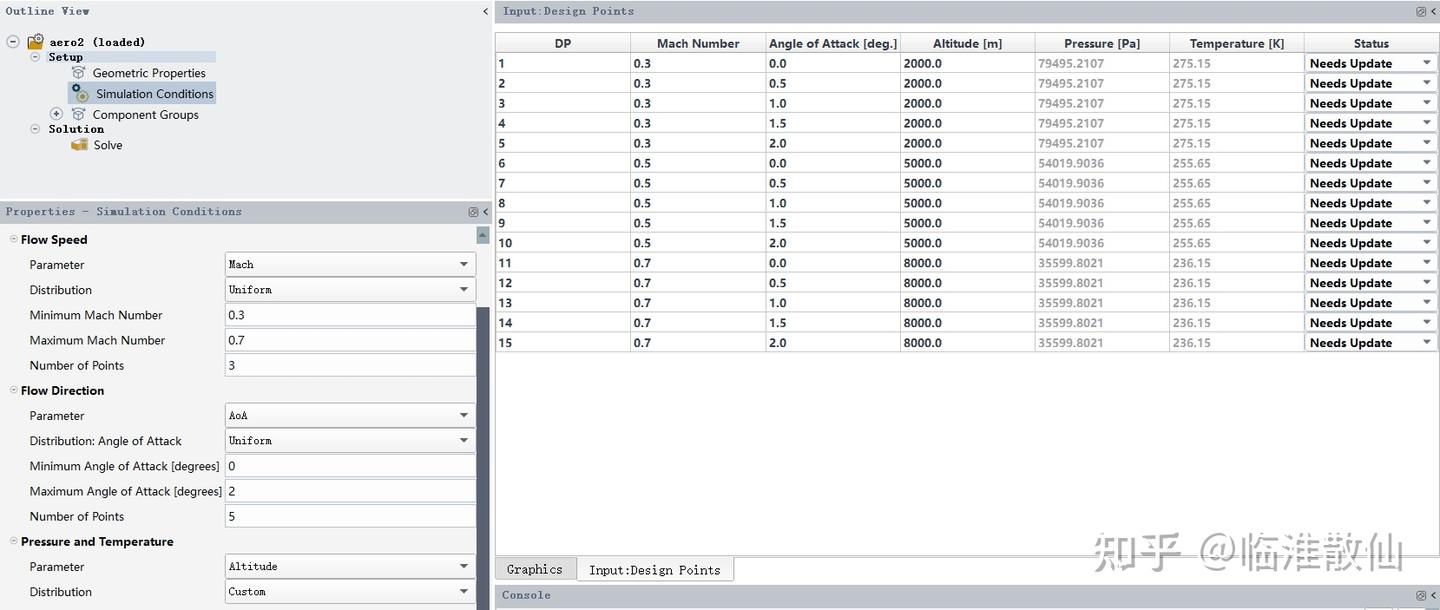Click Altitude cell of design point 11

[968, 263]
